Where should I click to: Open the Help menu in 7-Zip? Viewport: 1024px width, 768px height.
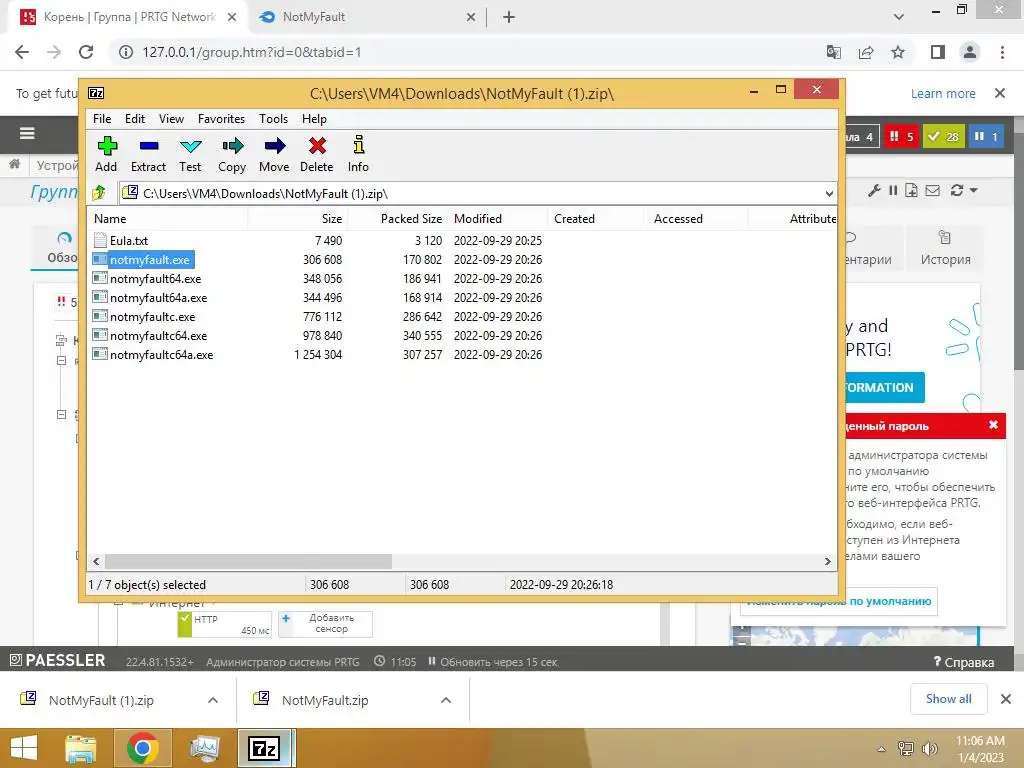(314, 119)
